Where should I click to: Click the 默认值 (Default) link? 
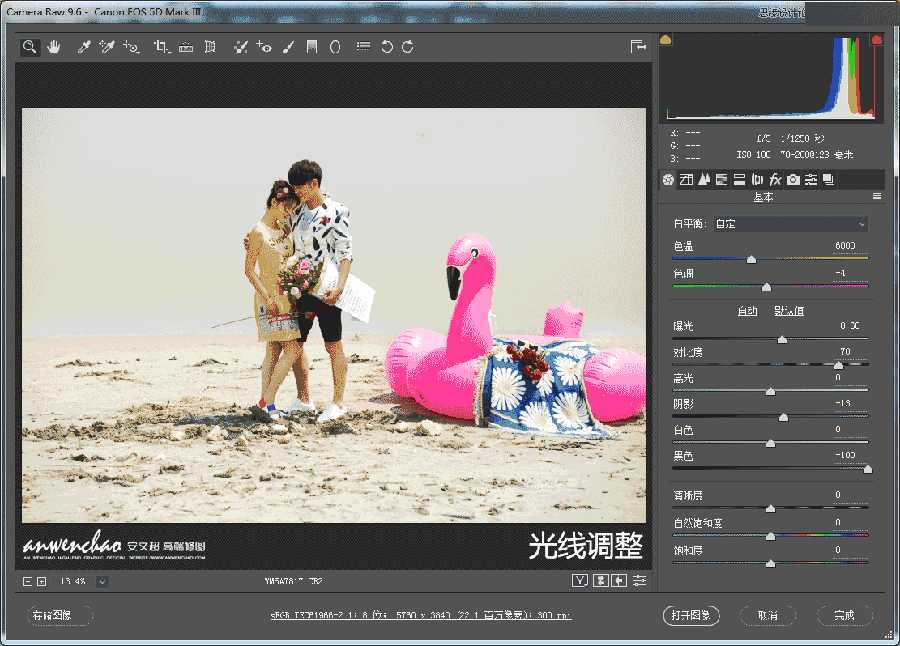[x=790, y=310]
